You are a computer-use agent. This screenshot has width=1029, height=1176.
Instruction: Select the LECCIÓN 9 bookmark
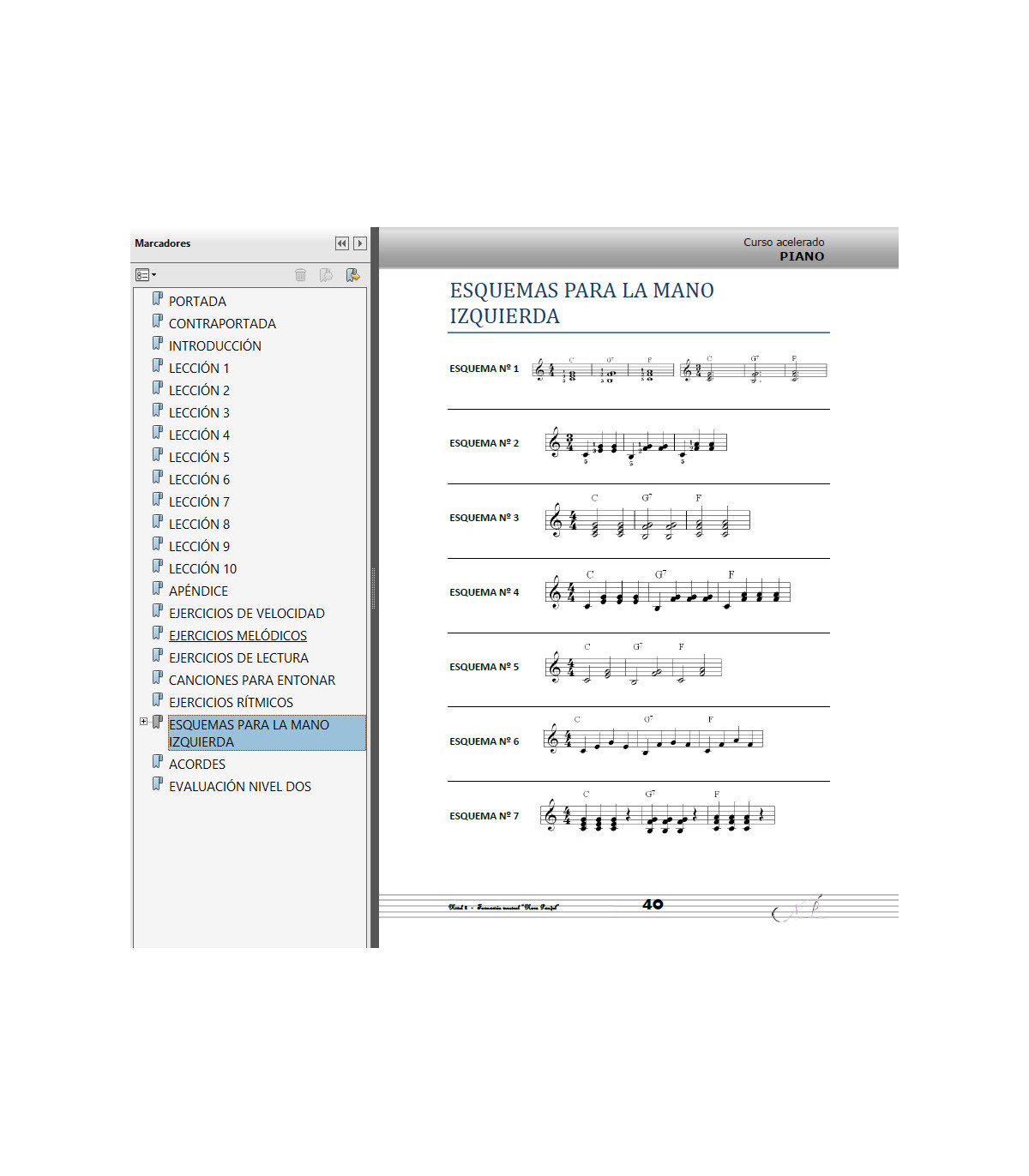coord(199,547)
